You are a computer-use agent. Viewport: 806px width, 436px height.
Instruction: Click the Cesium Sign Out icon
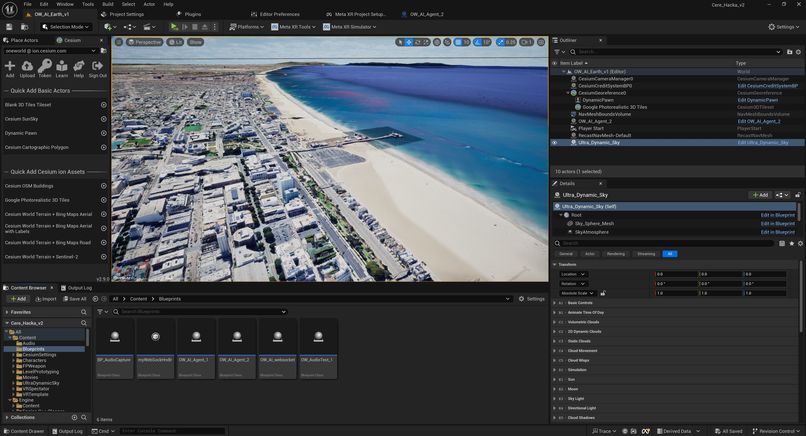[x=97, y=65]
